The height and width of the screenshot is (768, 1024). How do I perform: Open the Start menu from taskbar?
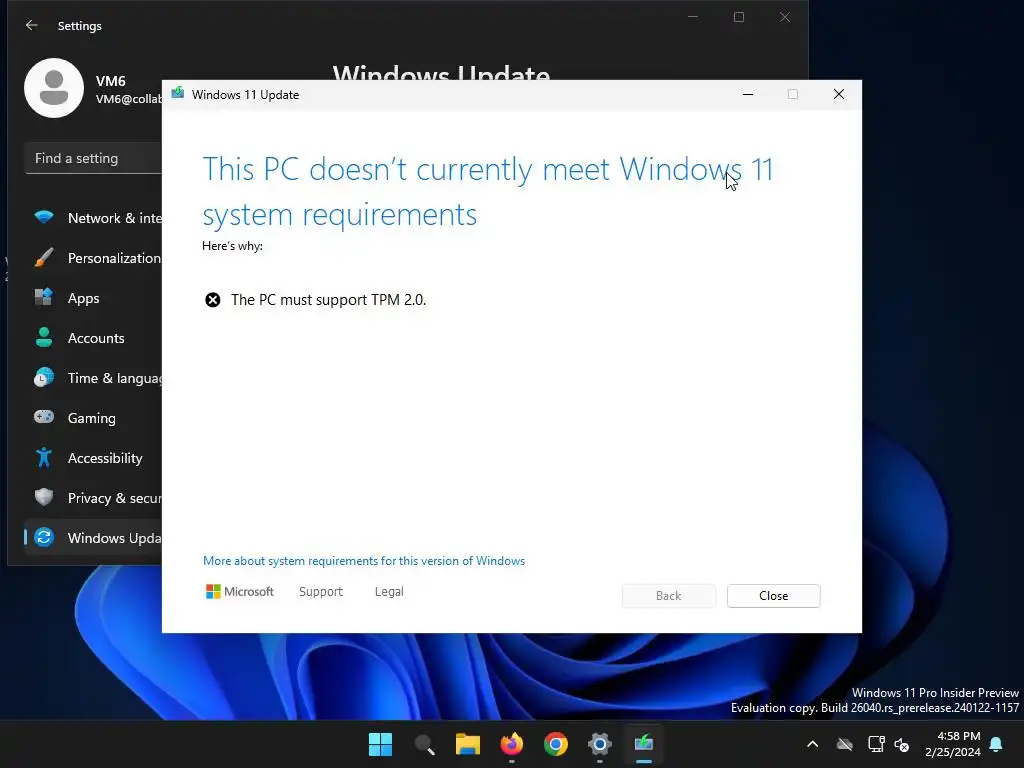380,744
